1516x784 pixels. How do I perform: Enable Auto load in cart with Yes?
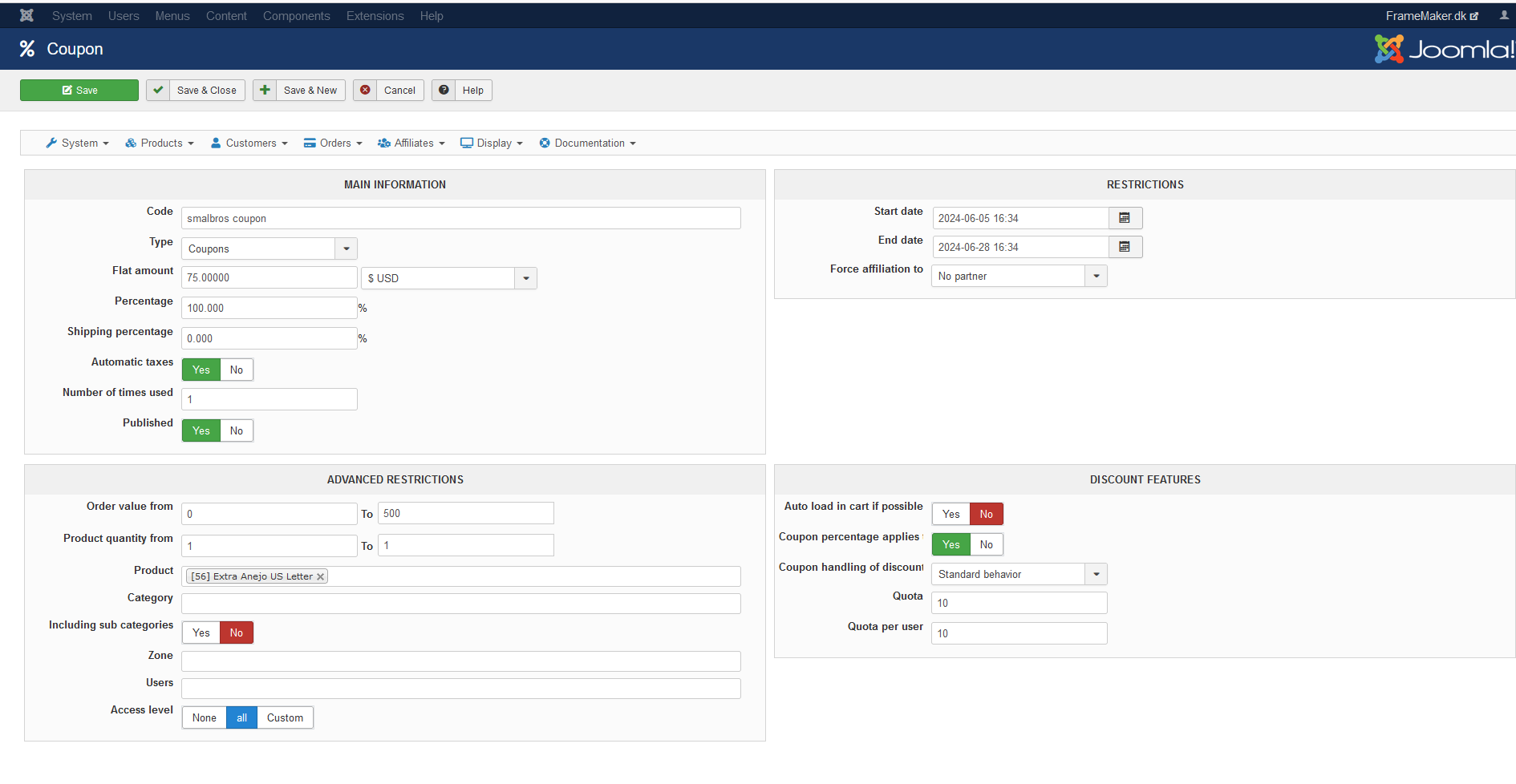[x=951, y=514]
